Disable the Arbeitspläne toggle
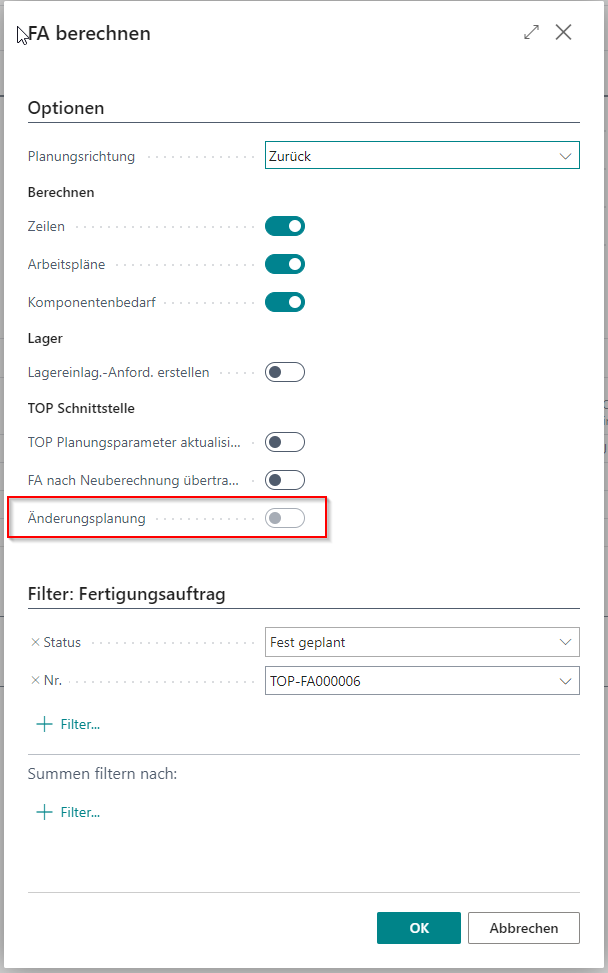608x973 pixels. (285, 264)
